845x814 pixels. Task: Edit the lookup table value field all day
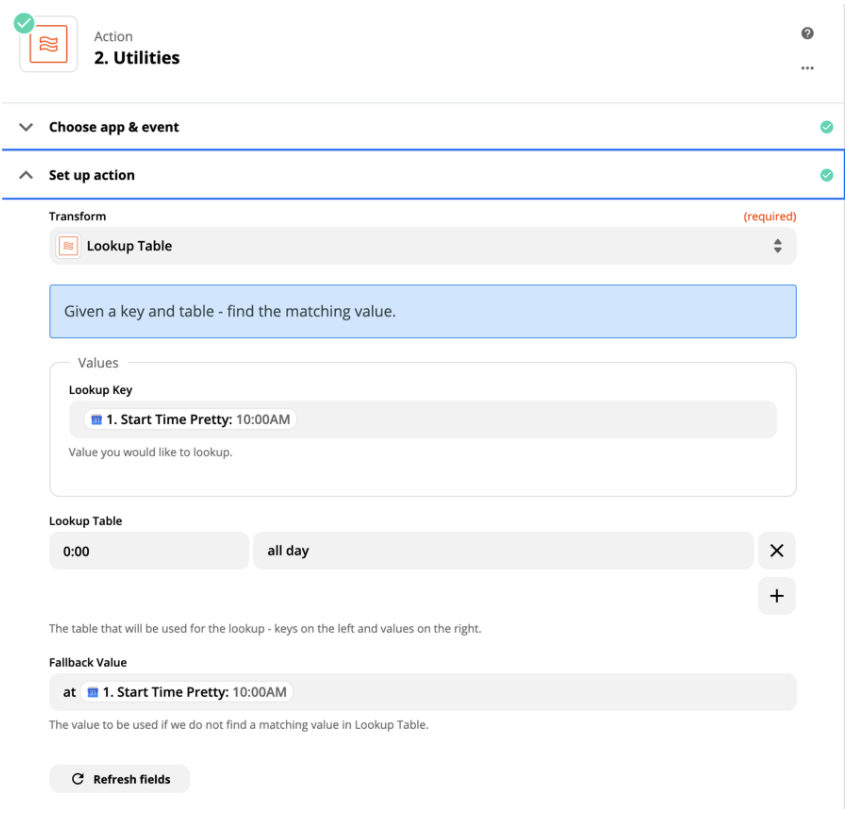pyautogui.click(x=502, y=551)
